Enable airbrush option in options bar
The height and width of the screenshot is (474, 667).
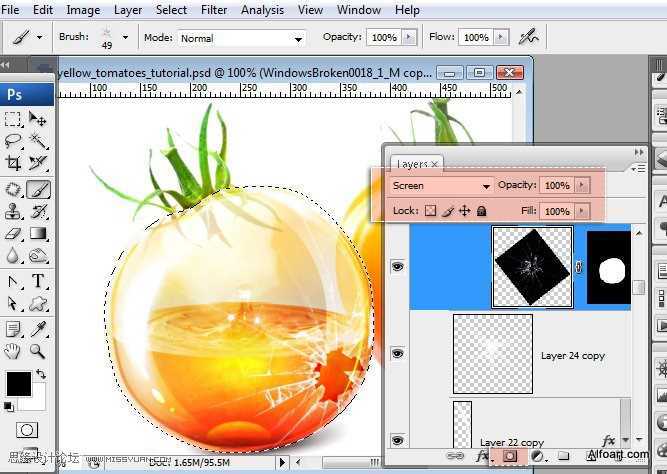(529, 37)
